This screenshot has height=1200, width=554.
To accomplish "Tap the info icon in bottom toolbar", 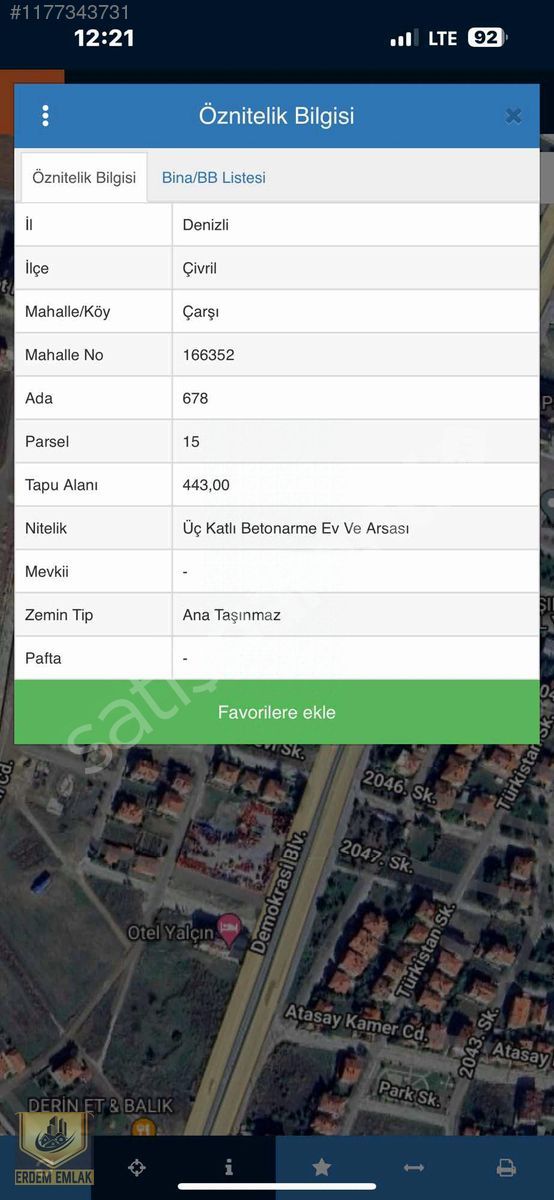I will 229,1167.
